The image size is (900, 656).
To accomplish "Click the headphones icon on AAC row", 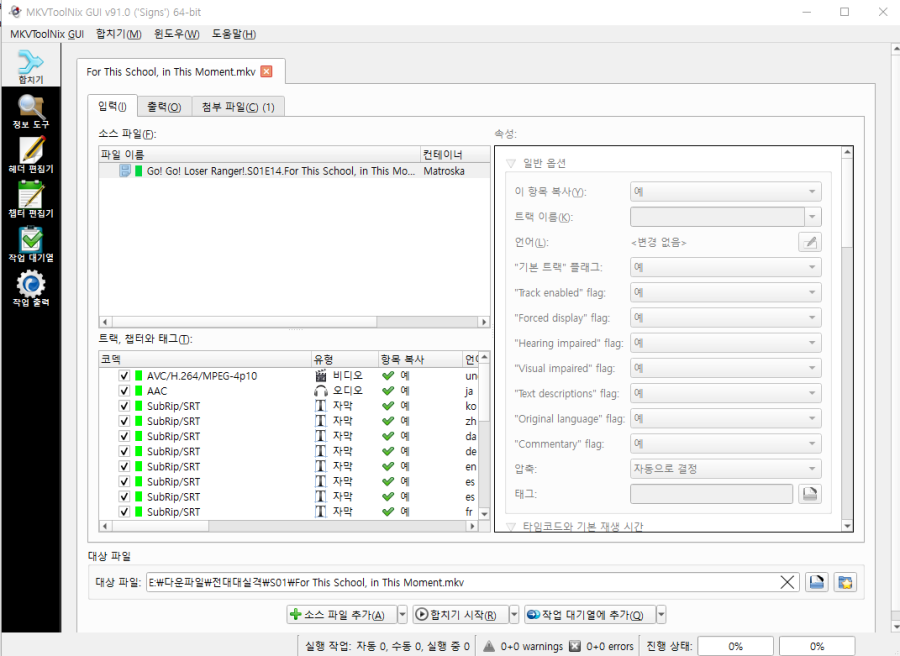I will 321,391.
